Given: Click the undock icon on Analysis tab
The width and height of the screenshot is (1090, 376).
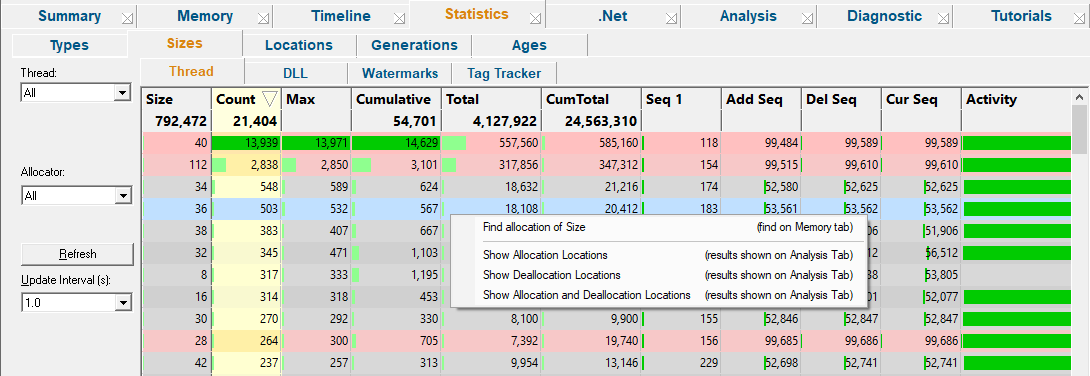Looking at the screenshot, I should [x=806, y=18].
